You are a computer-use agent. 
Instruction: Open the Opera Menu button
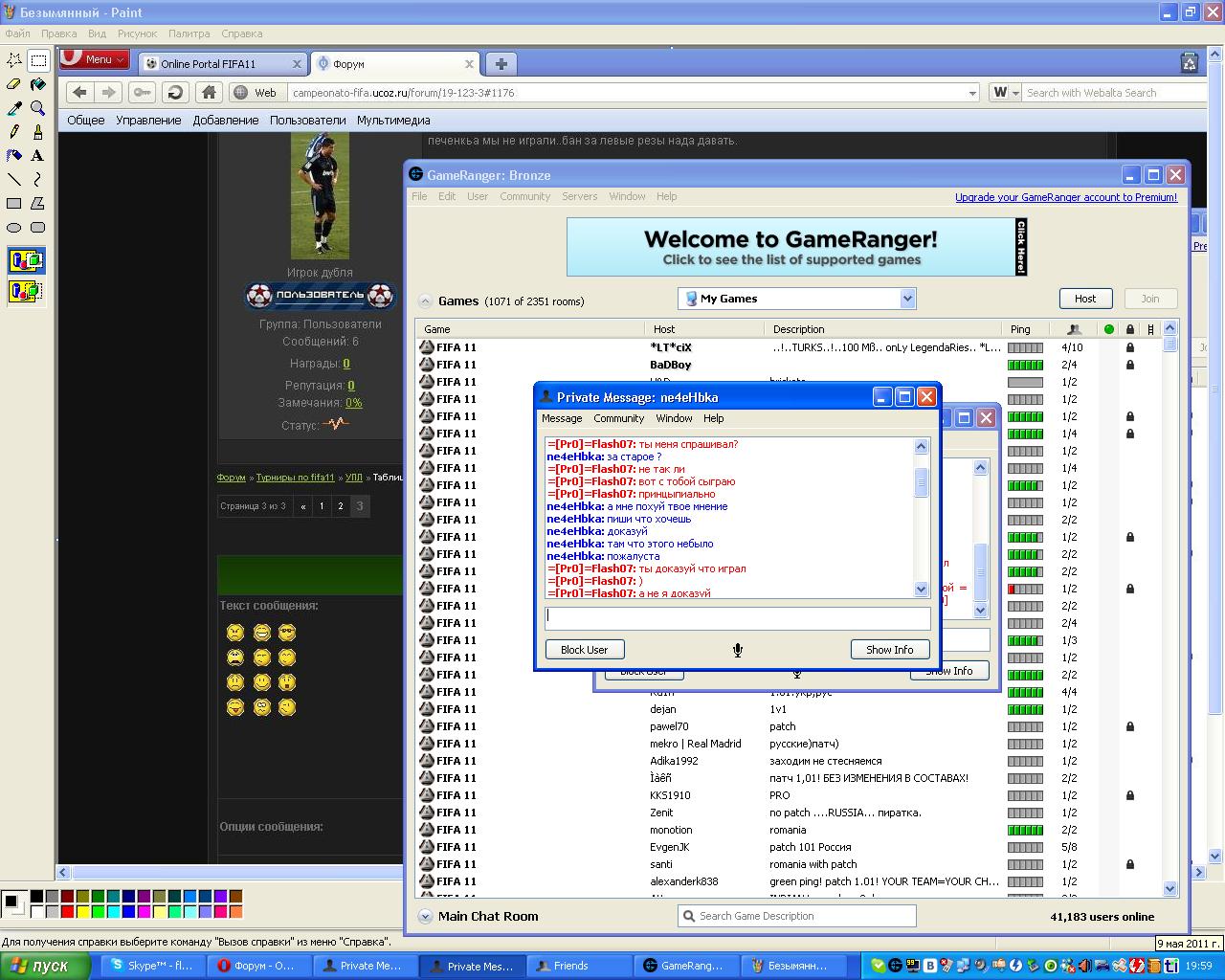pos(93,58)
